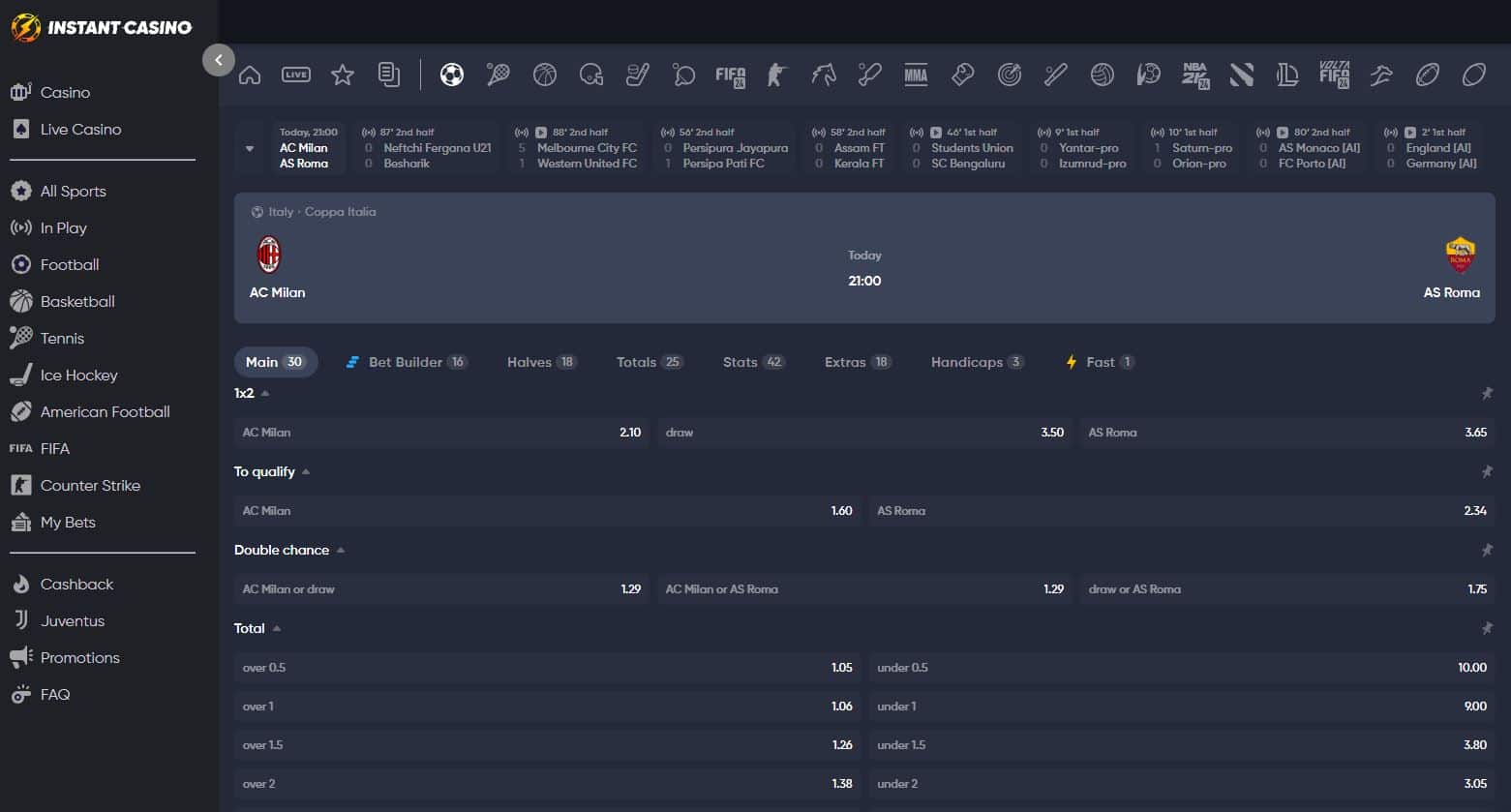
Task: Select the MMA icon in toolbar
Action: pos(916,75)
